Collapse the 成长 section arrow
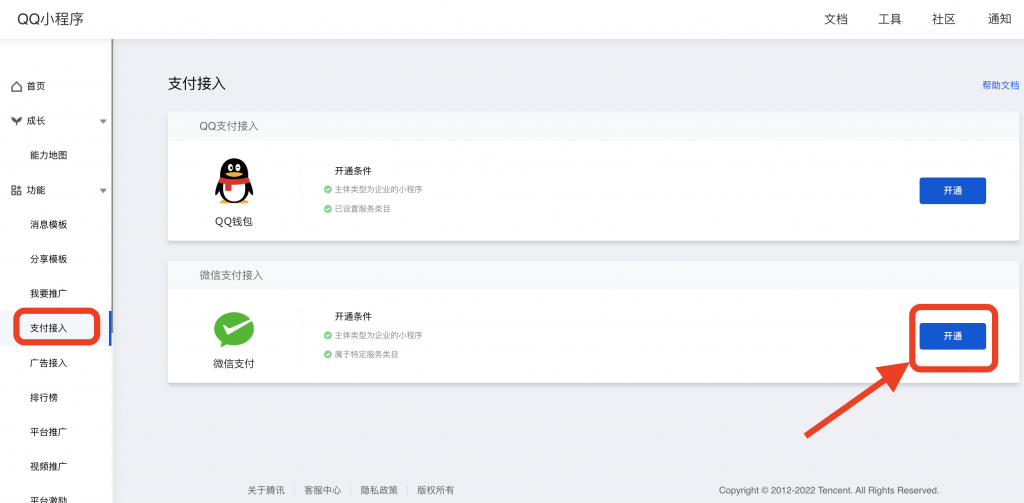 pos(103,121)
